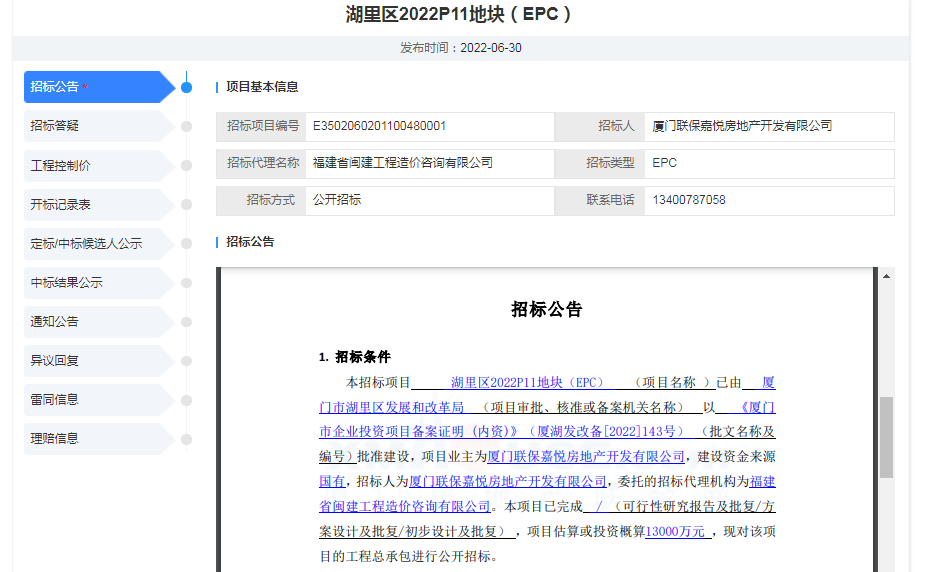Click the 招标项目编号 value field
The image size is (935, 572).
click(x=430, y=126)
